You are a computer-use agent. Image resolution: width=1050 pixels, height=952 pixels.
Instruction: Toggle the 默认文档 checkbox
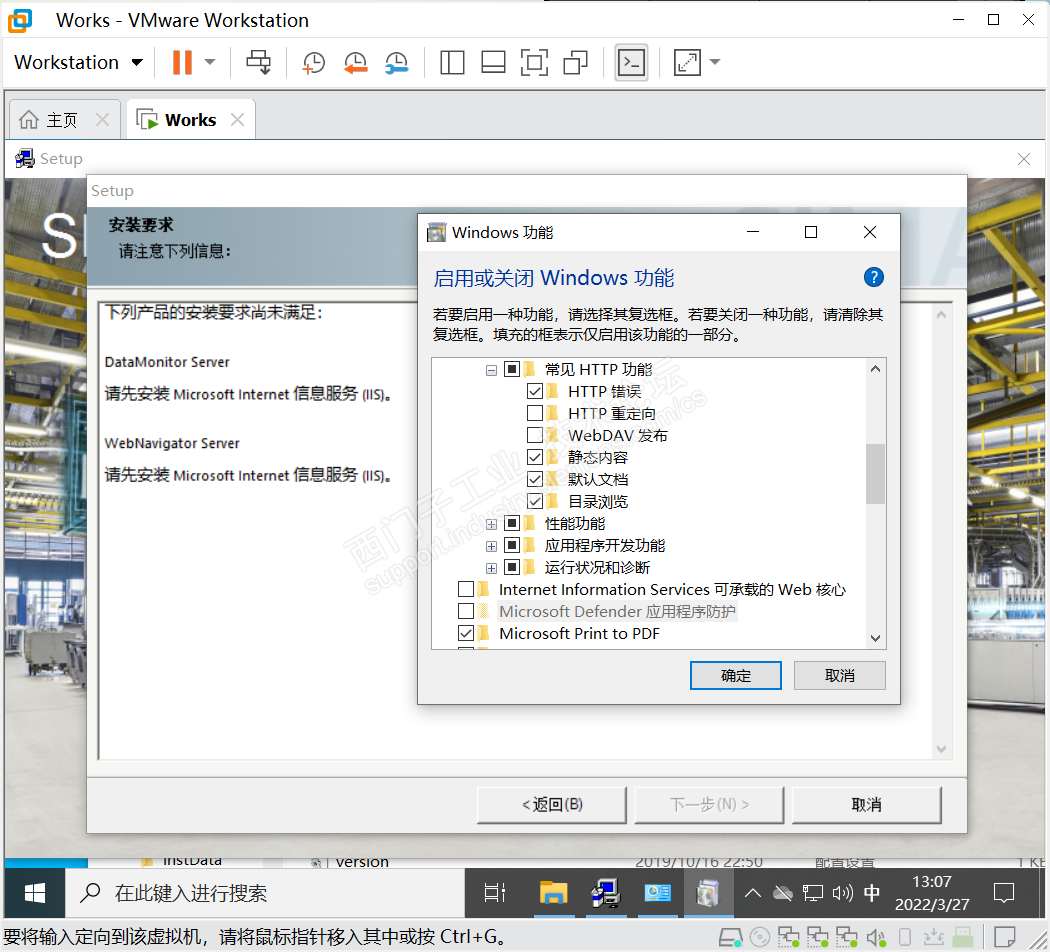(535, 480)
